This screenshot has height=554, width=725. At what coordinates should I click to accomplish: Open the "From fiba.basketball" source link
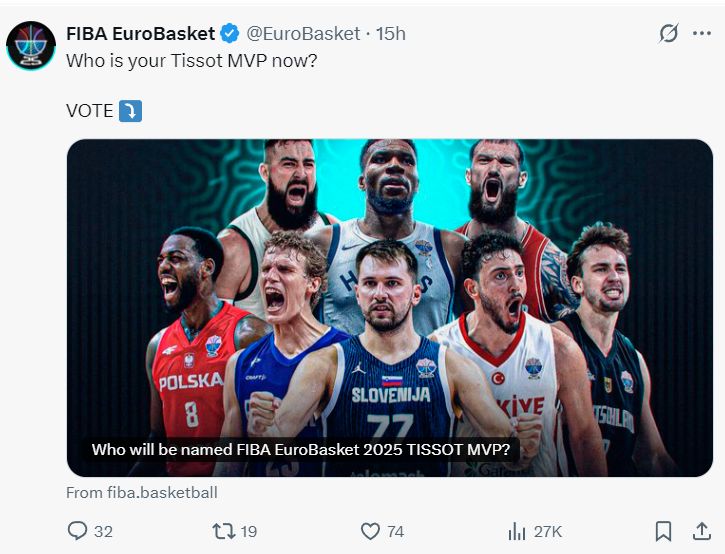[x=141, y=492]
